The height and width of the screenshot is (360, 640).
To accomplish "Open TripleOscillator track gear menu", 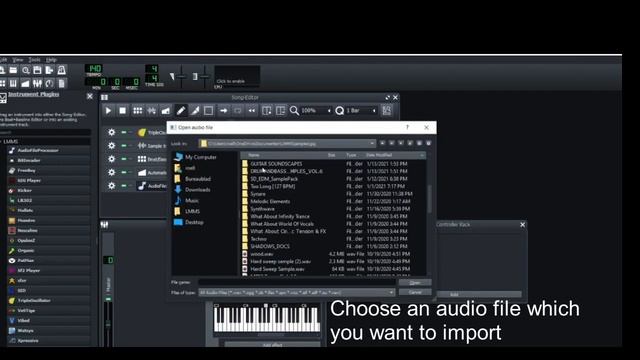I will (111, 132).
